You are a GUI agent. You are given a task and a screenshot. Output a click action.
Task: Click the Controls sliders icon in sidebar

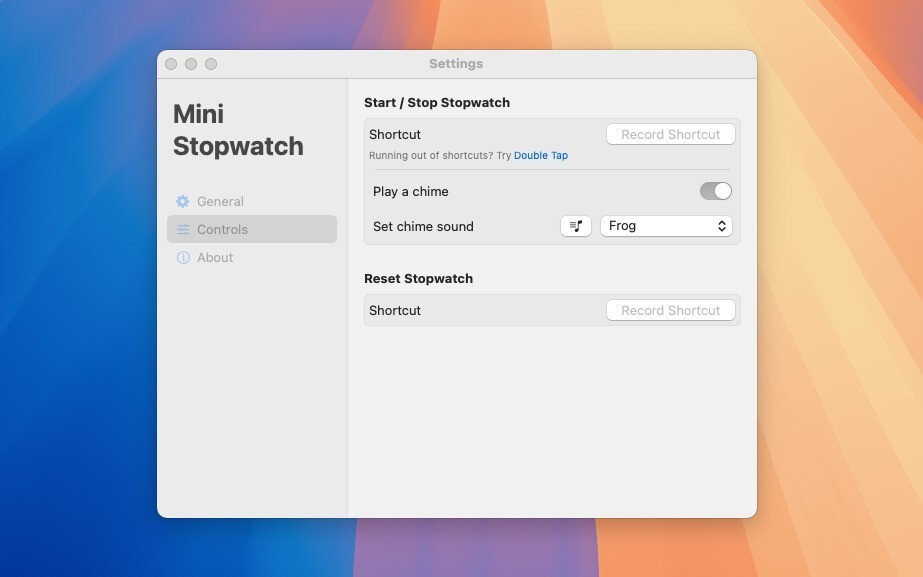(183, 229)
